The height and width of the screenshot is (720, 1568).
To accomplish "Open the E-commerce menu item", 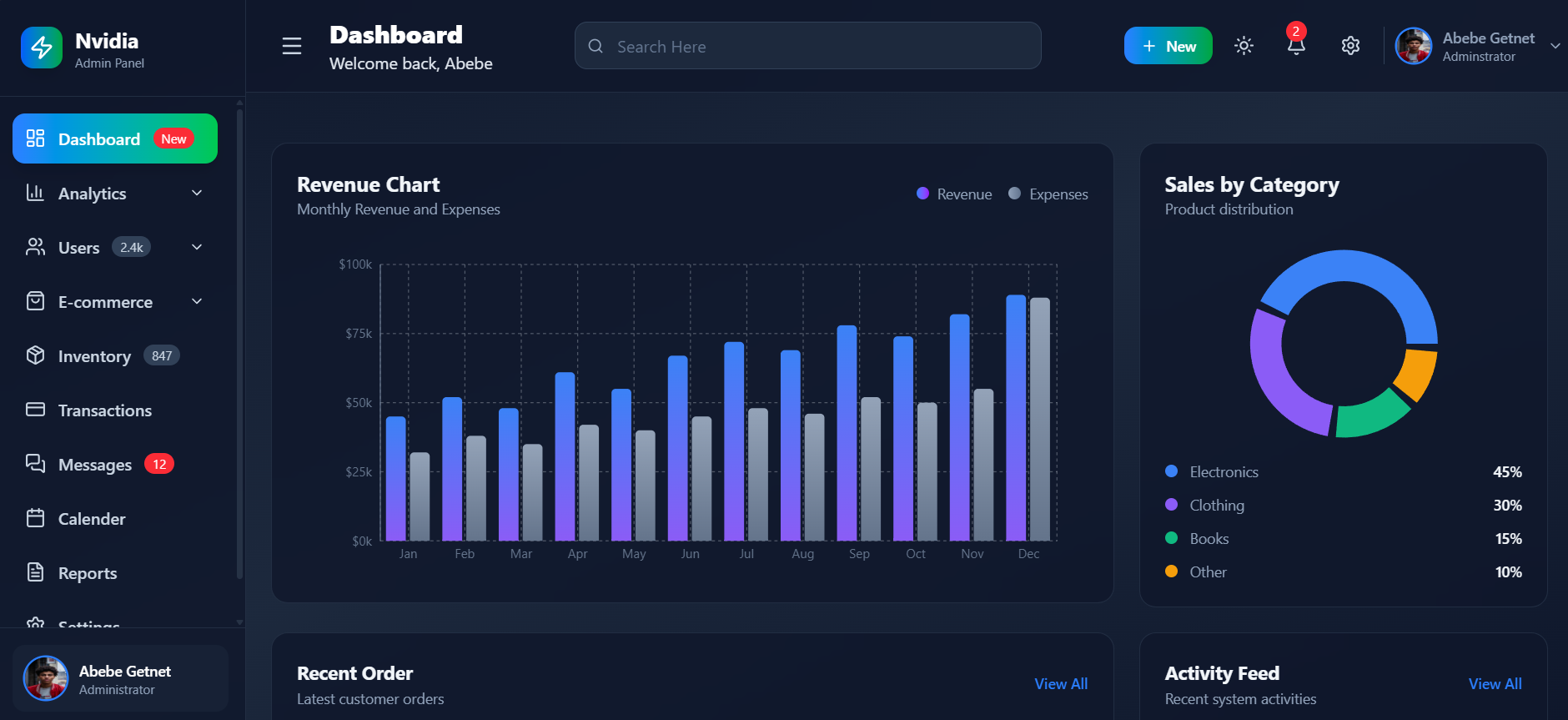I will tap(115, 301).
